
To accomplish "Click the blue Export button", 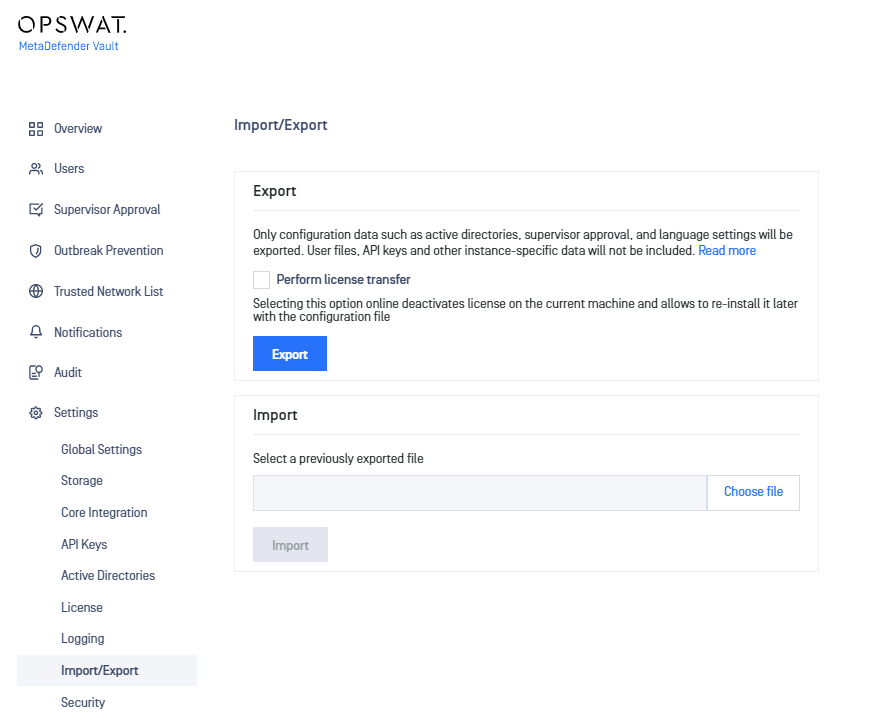I will tap(290, 354).
